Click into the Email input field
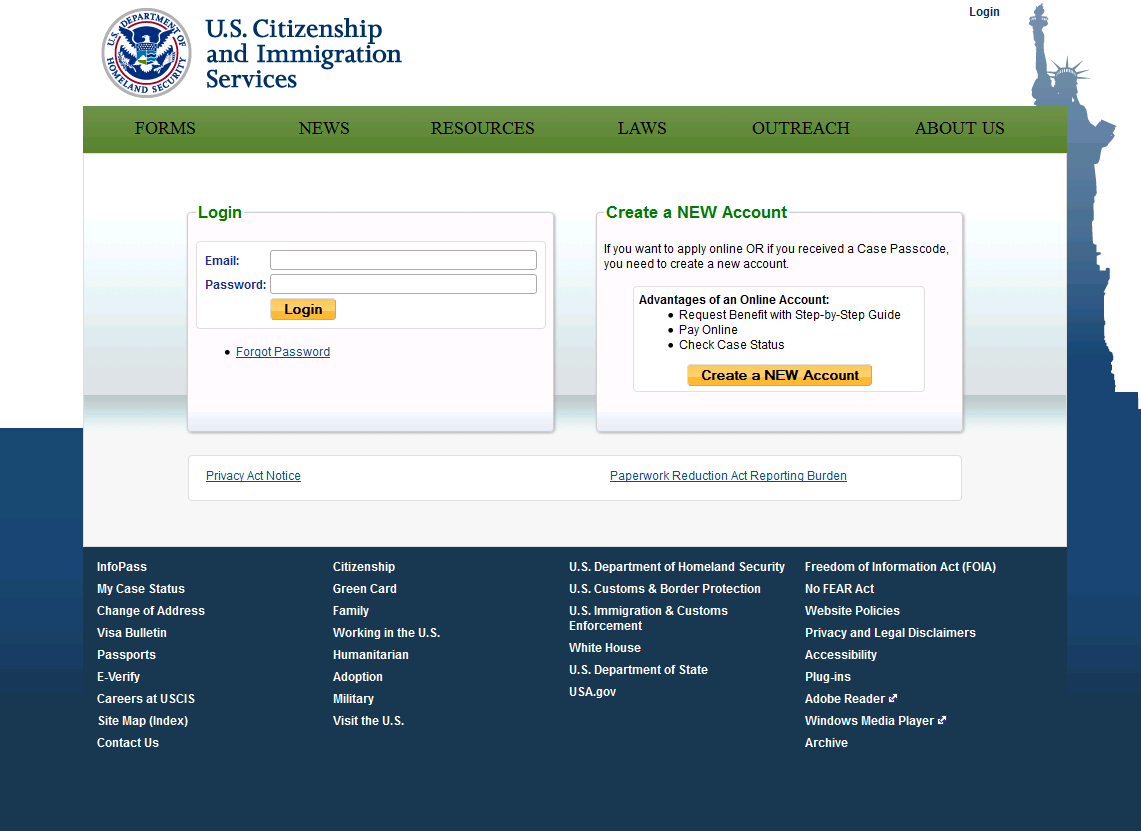The height and width of the screenshot is (831, 1141). [403, 260]
